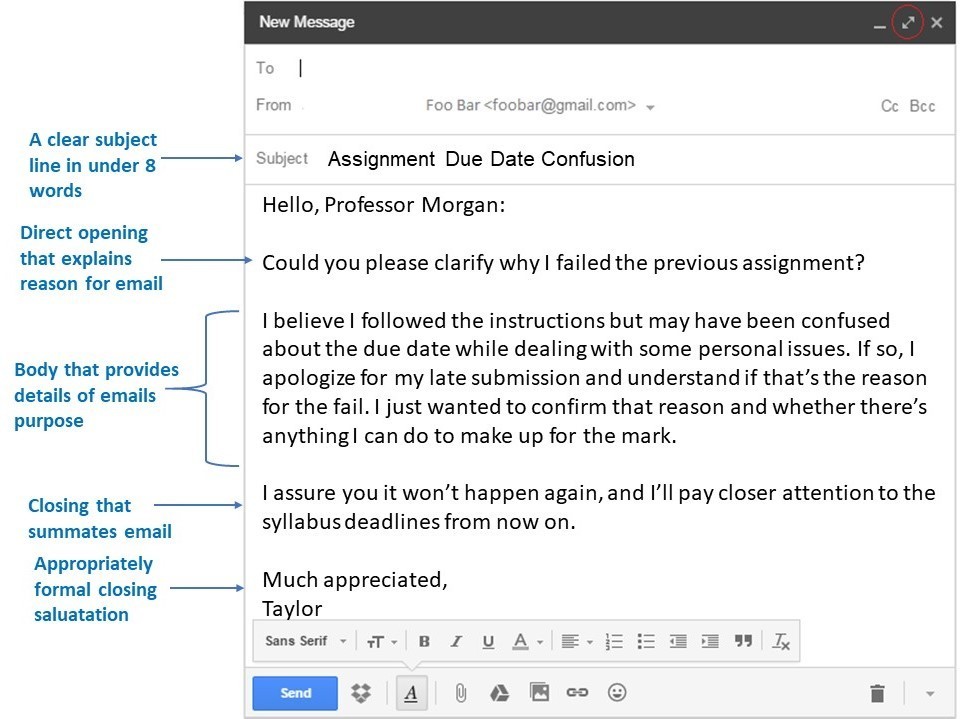Image resolution: width=974 pixels, height=719 pixels.
Task: Insert a file using Google Drive
Action: (500, 692)
